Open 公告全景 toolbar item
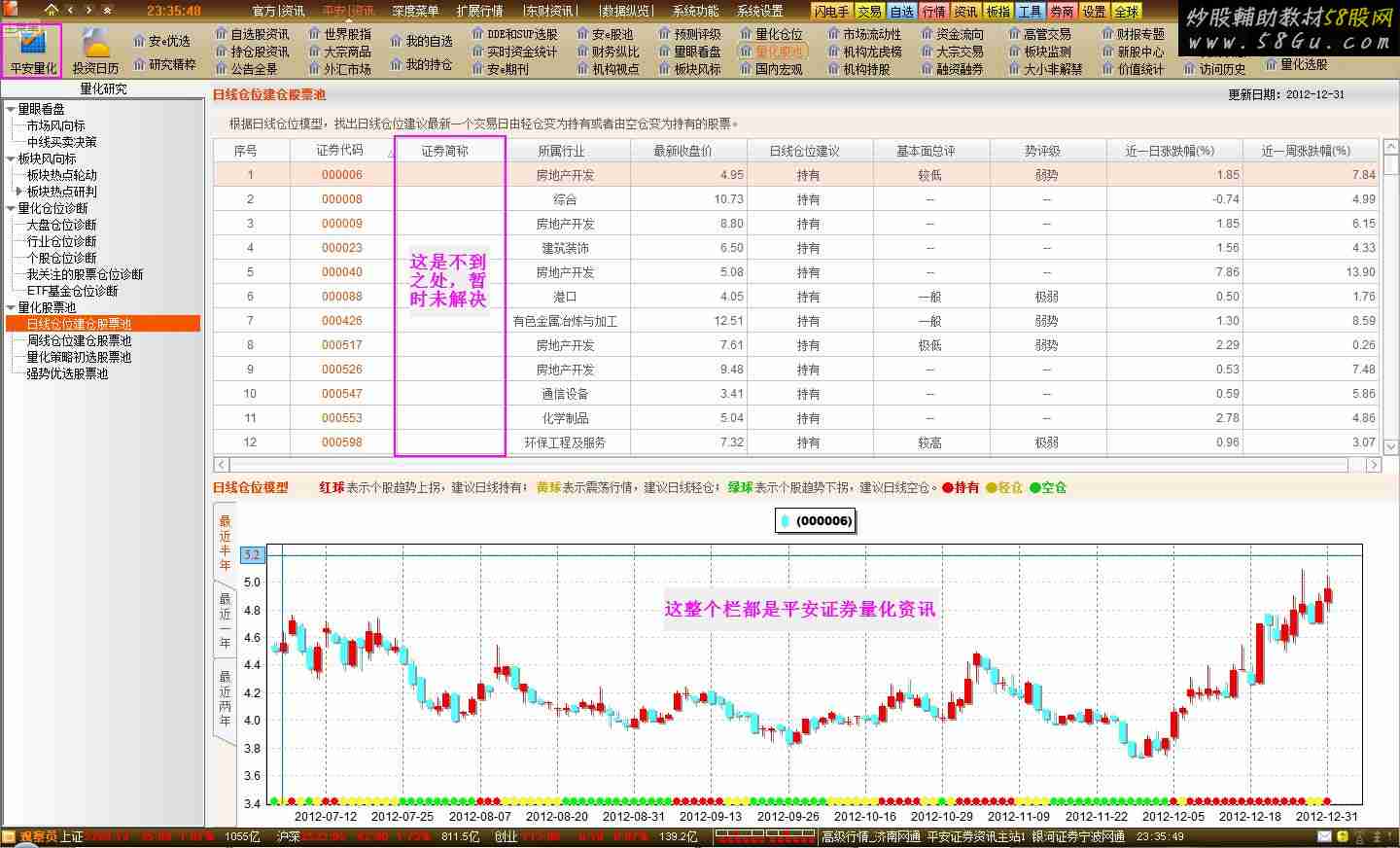 [246, 69]
